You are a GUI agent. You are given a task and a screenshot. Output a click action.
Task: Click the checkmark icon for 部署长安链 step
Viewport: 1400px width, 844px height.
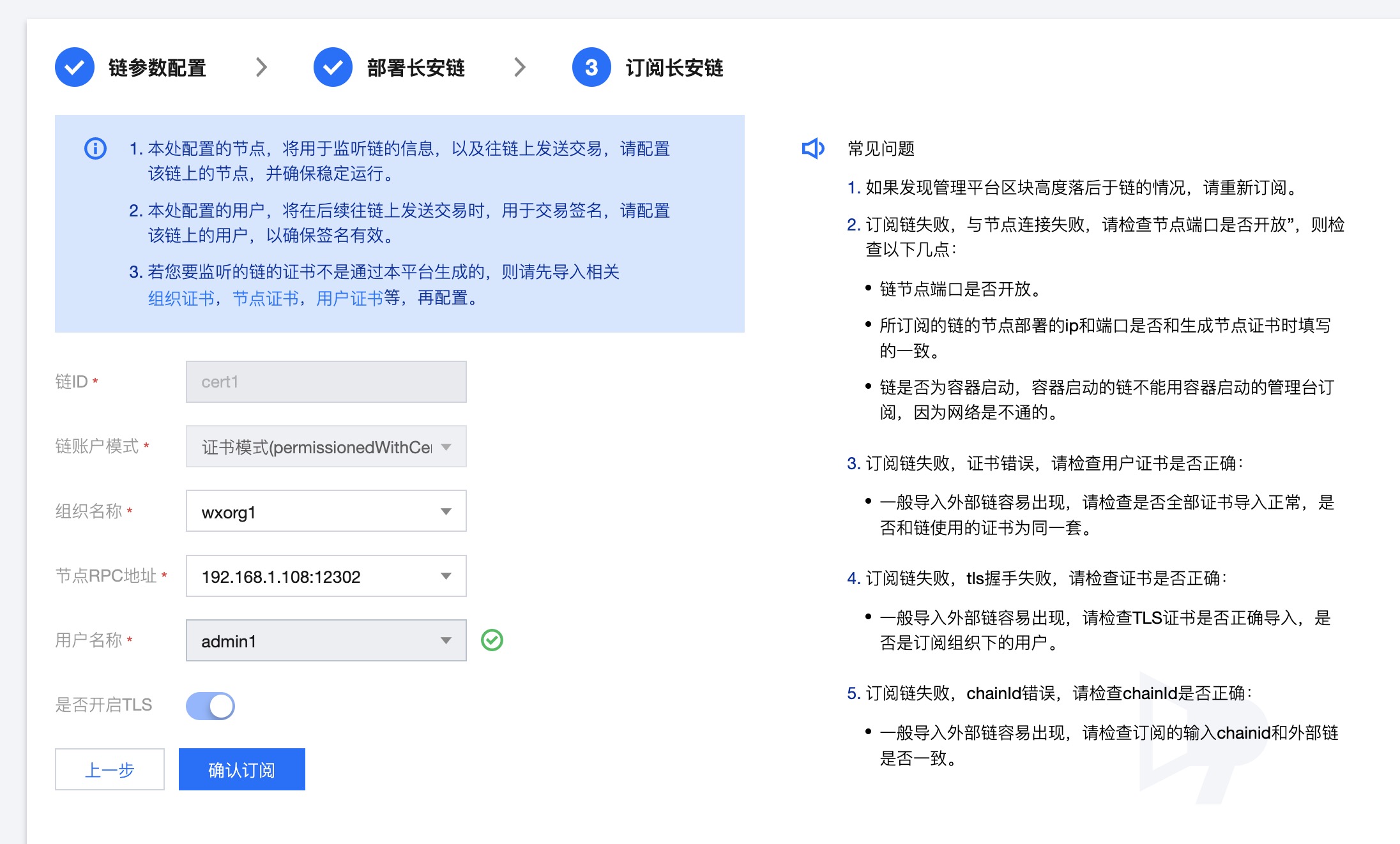click(333, 67)
